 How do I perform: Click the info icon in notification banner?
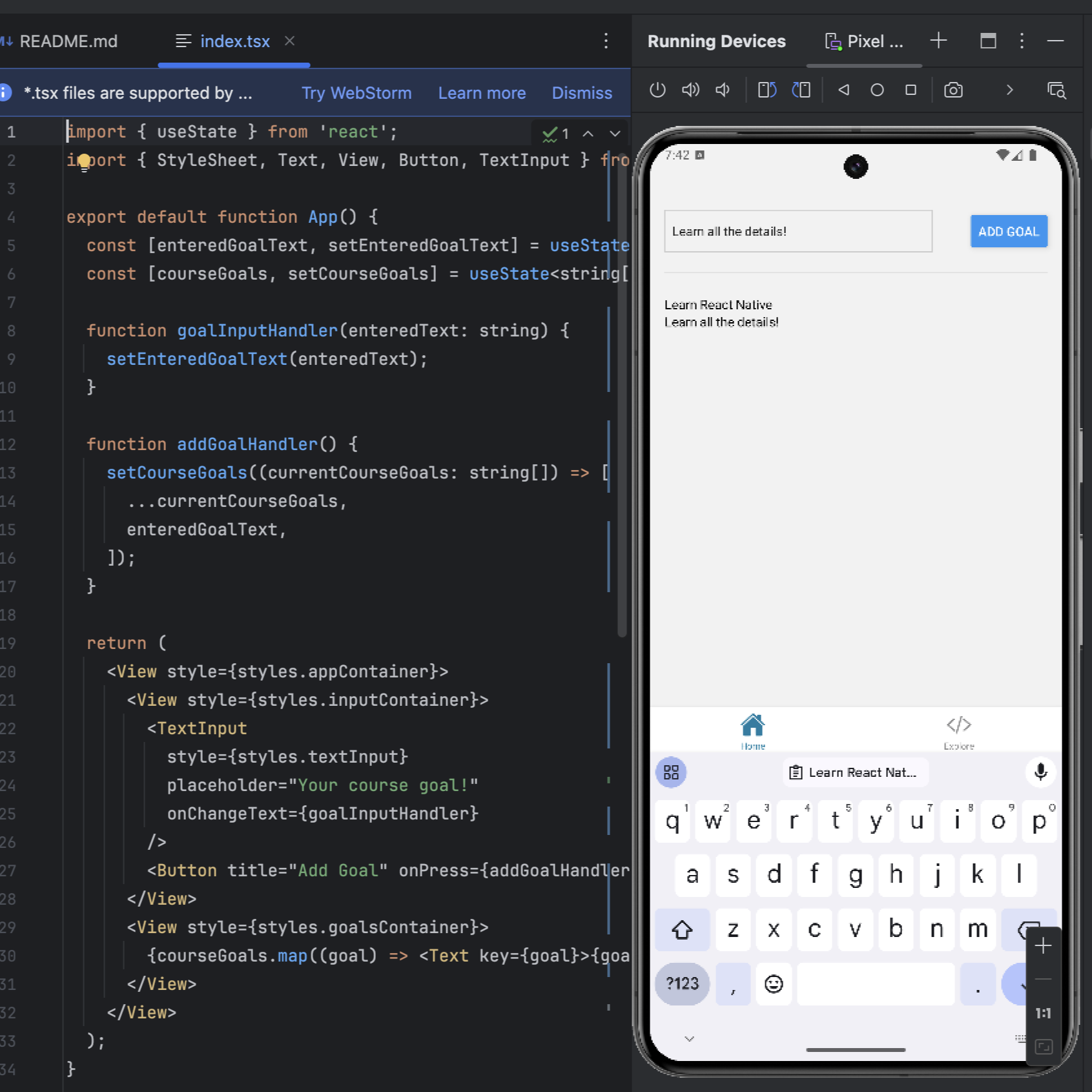[5, 92]
